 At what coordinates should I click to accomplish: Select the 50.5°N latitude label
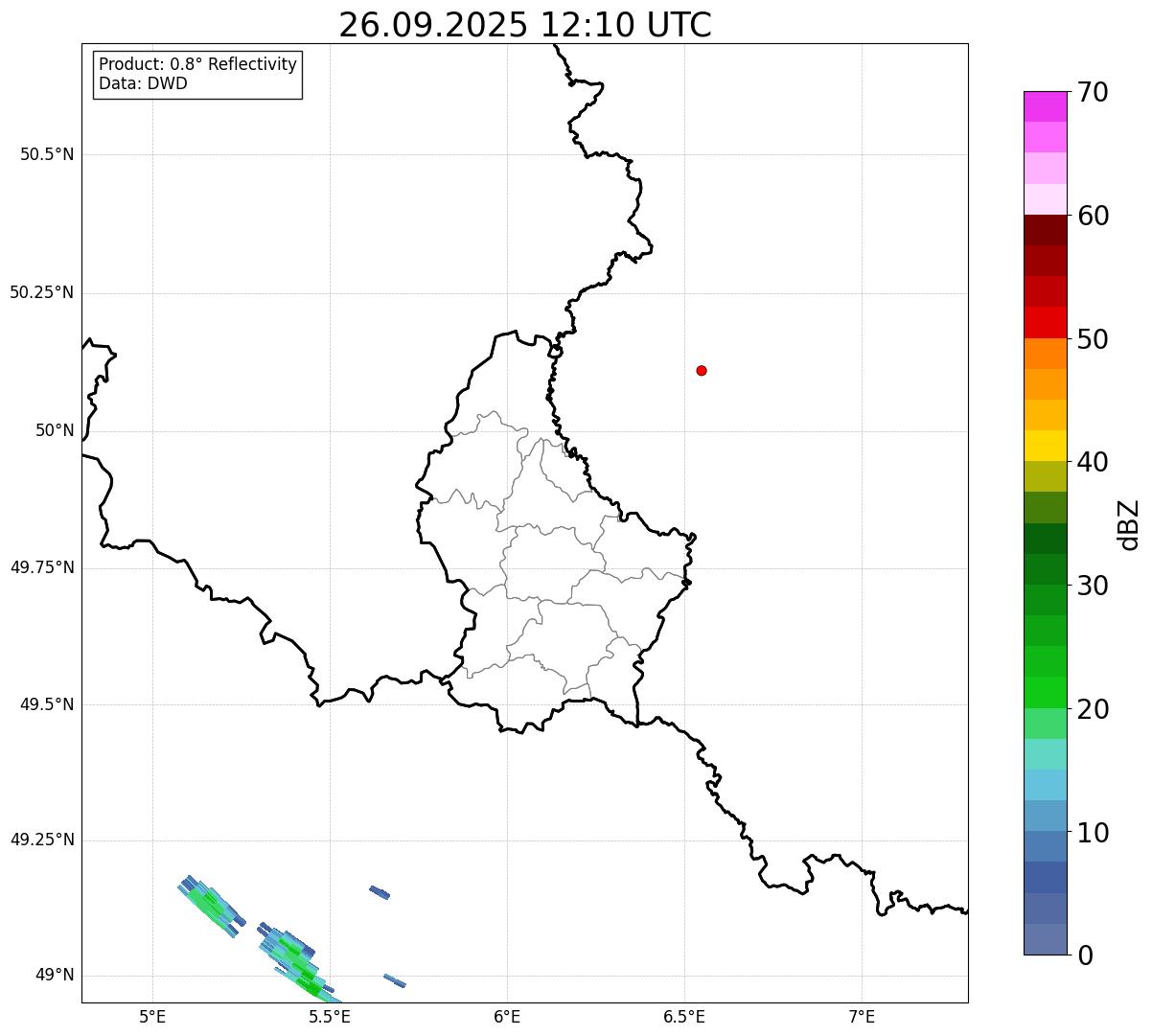pyautogui.click(x=47, y=154)
